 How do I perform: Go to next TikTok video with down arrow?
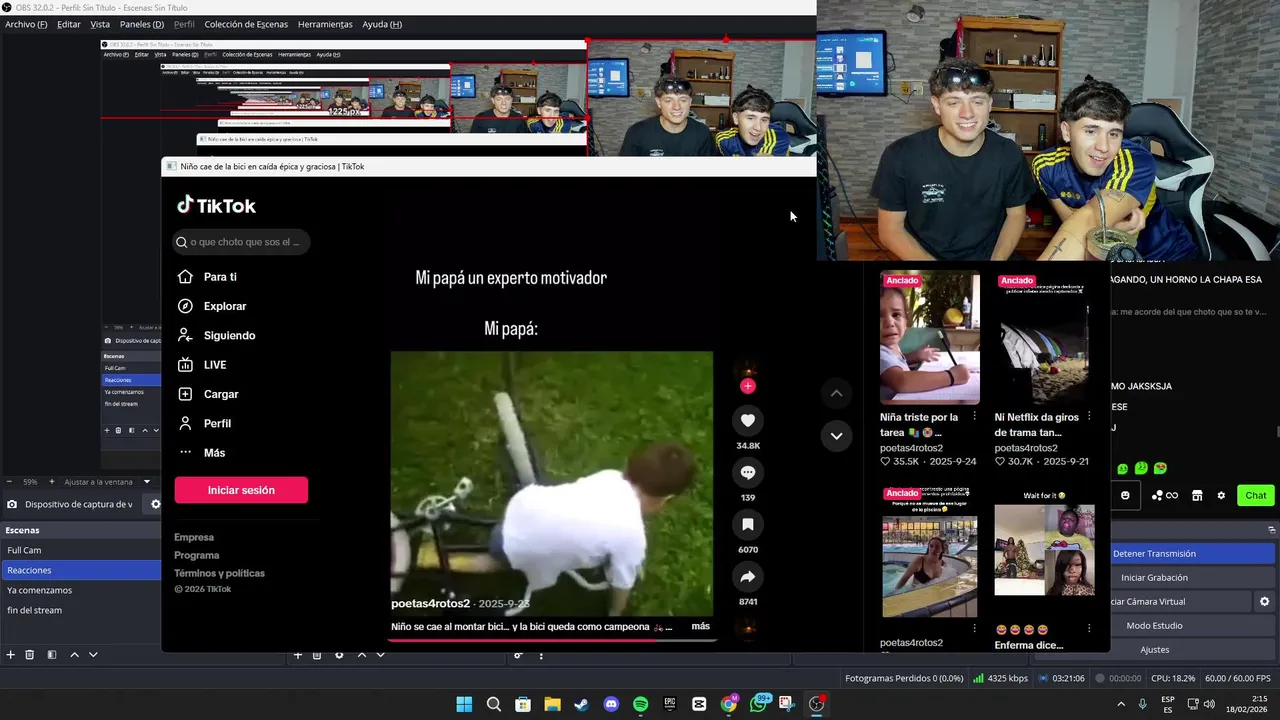coord(836,435)
